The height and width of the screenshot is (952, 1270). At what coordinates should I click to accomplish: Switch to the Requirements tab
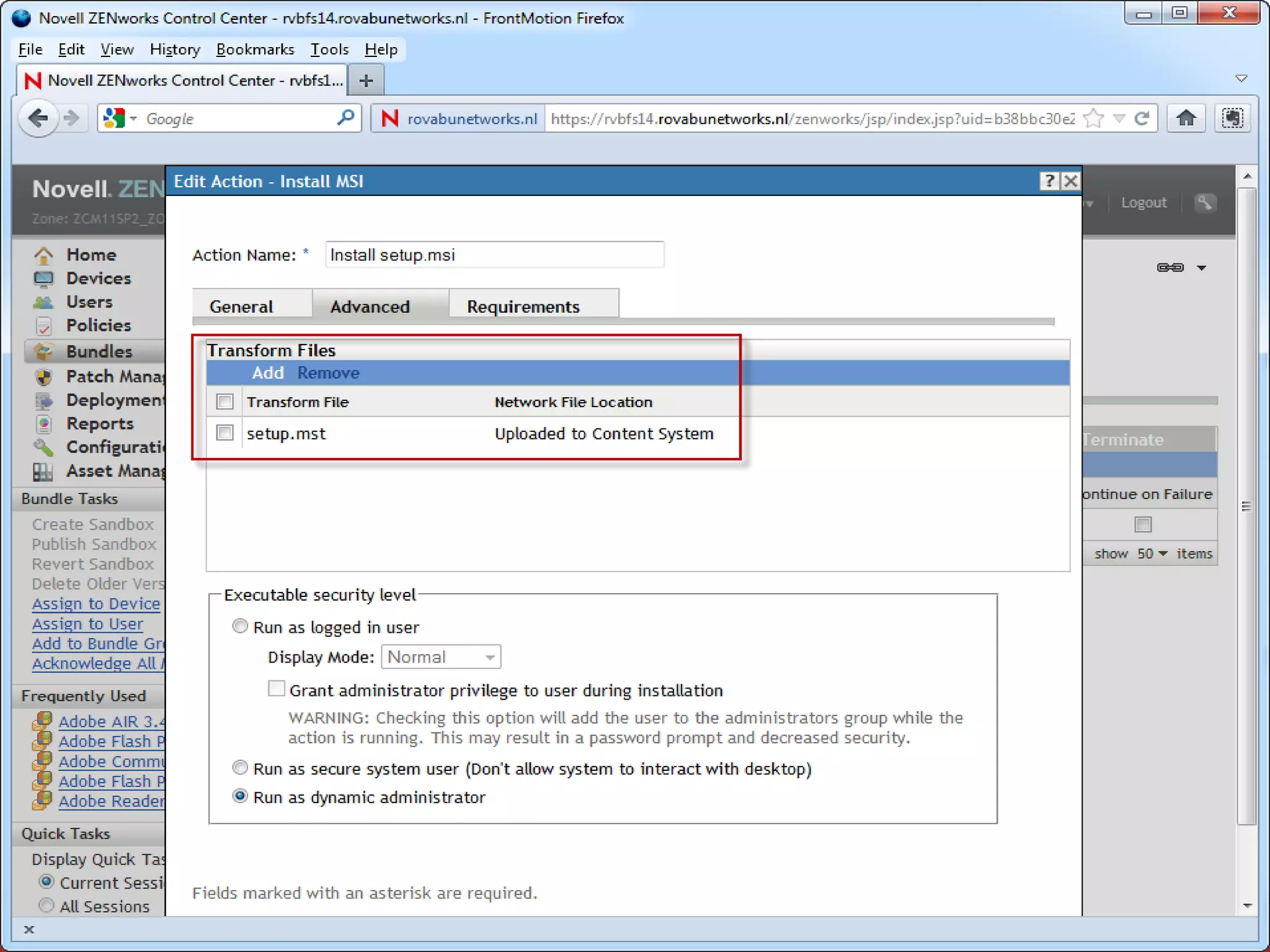tap(523, 306)
